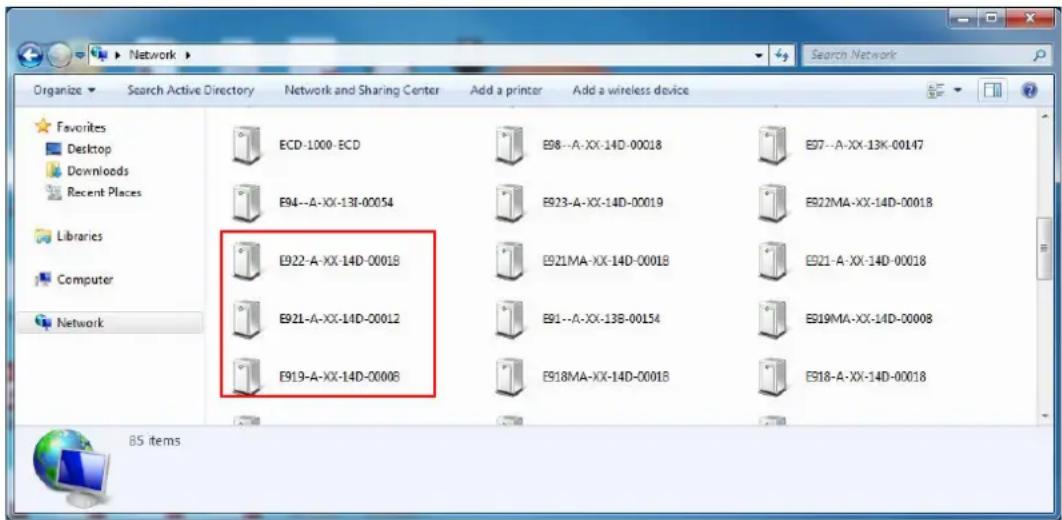Open the Organize dropdown menu

(x=64, y=89)
